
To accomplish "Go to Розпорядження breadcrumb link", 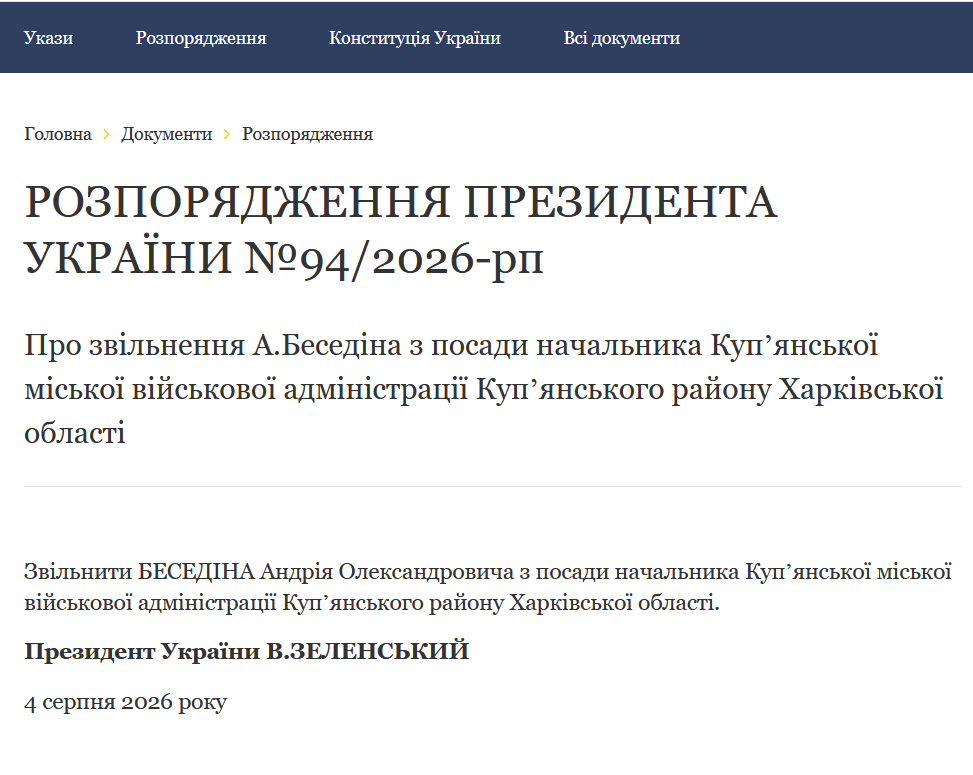I will [307, 134].
